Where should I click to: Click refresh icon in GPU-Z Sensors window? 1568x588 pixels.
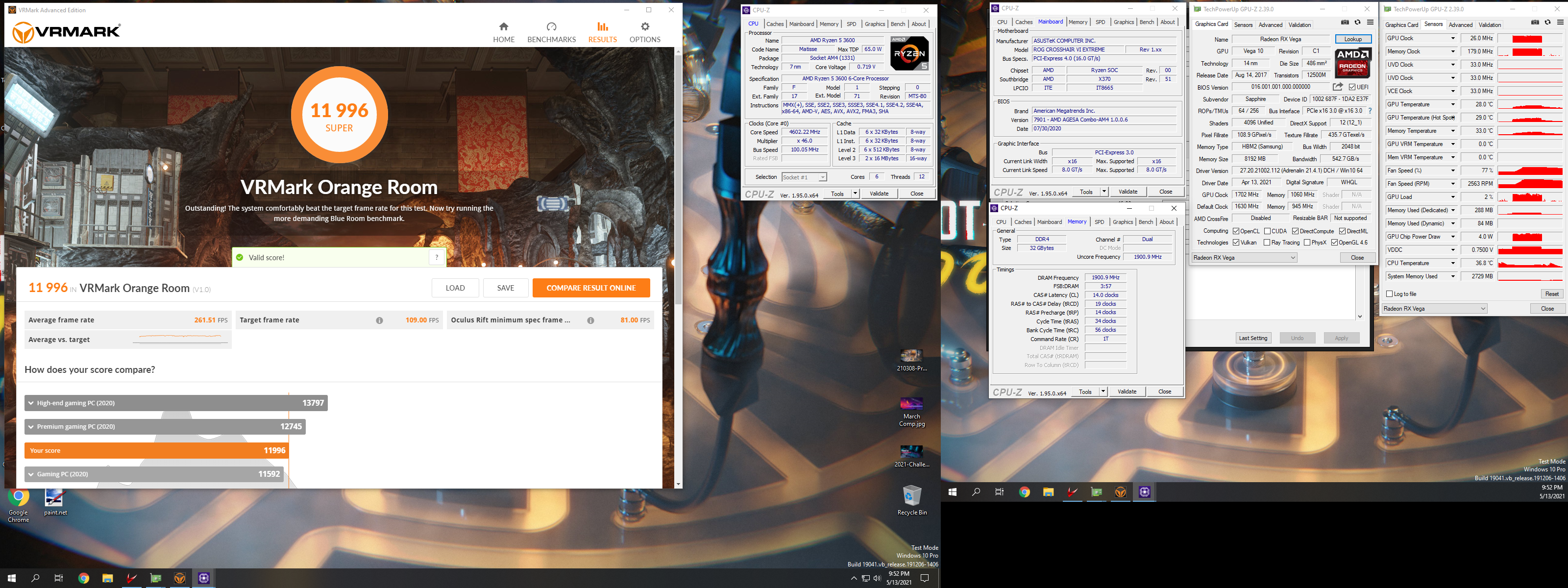tap(1547, 23)
